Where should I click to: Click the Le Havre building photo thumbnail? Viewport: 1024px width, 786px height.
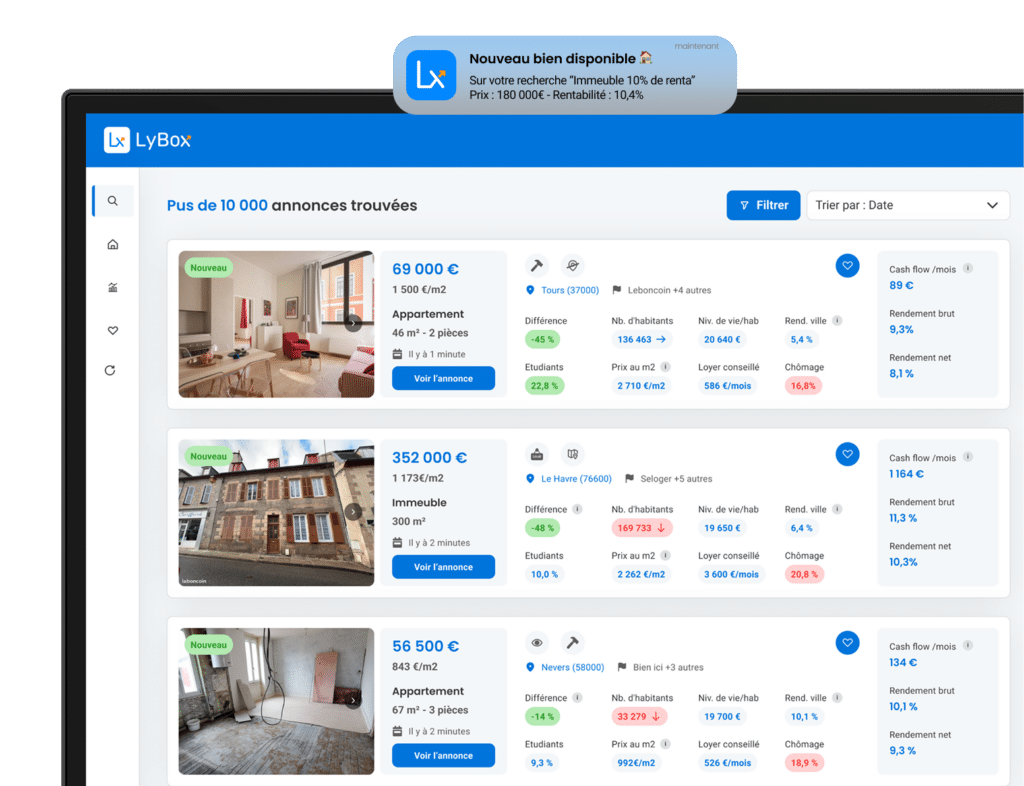[276, 513]
